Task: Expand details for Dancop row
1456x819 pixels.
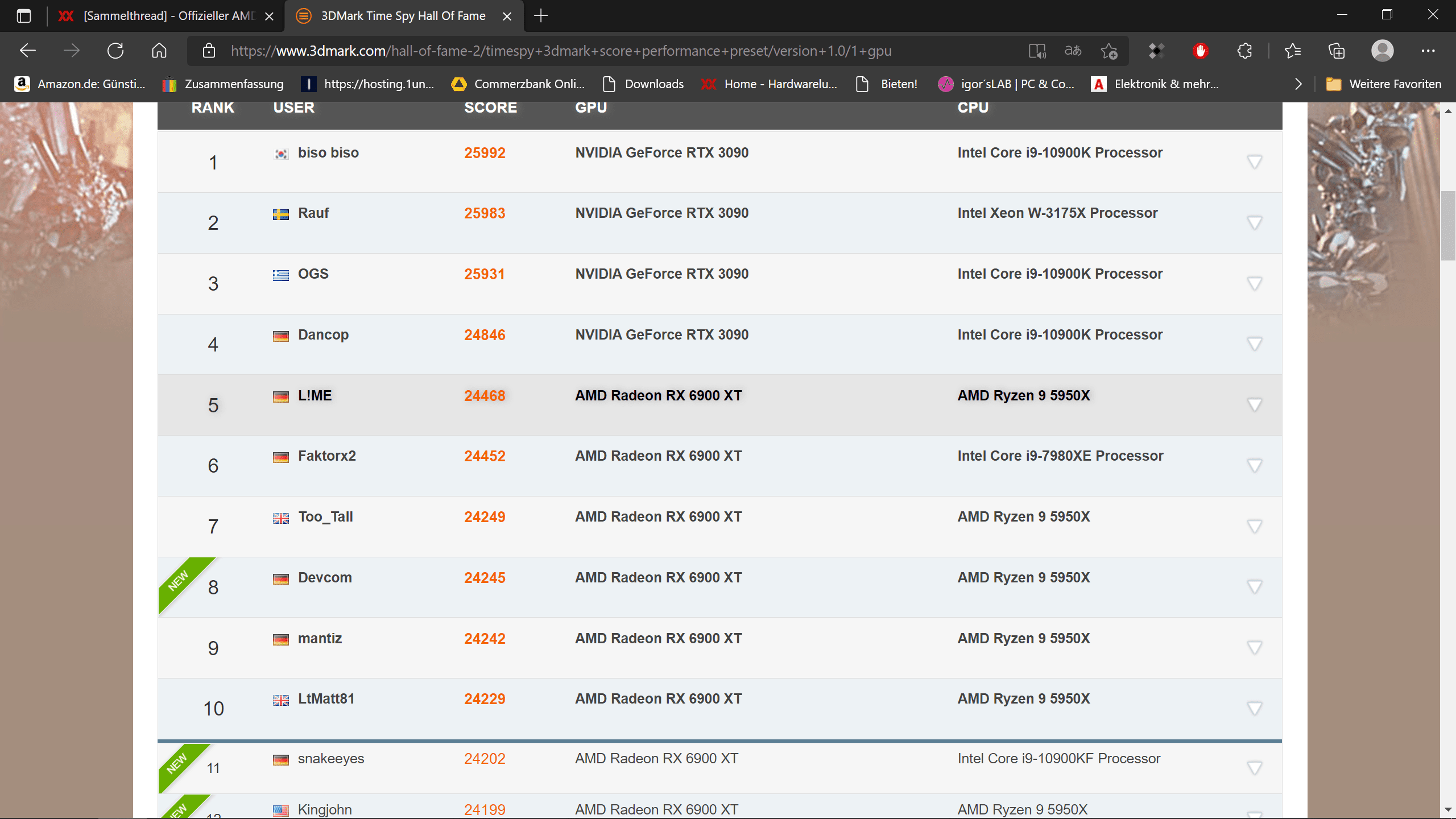Action: [x=1255, y=344]
